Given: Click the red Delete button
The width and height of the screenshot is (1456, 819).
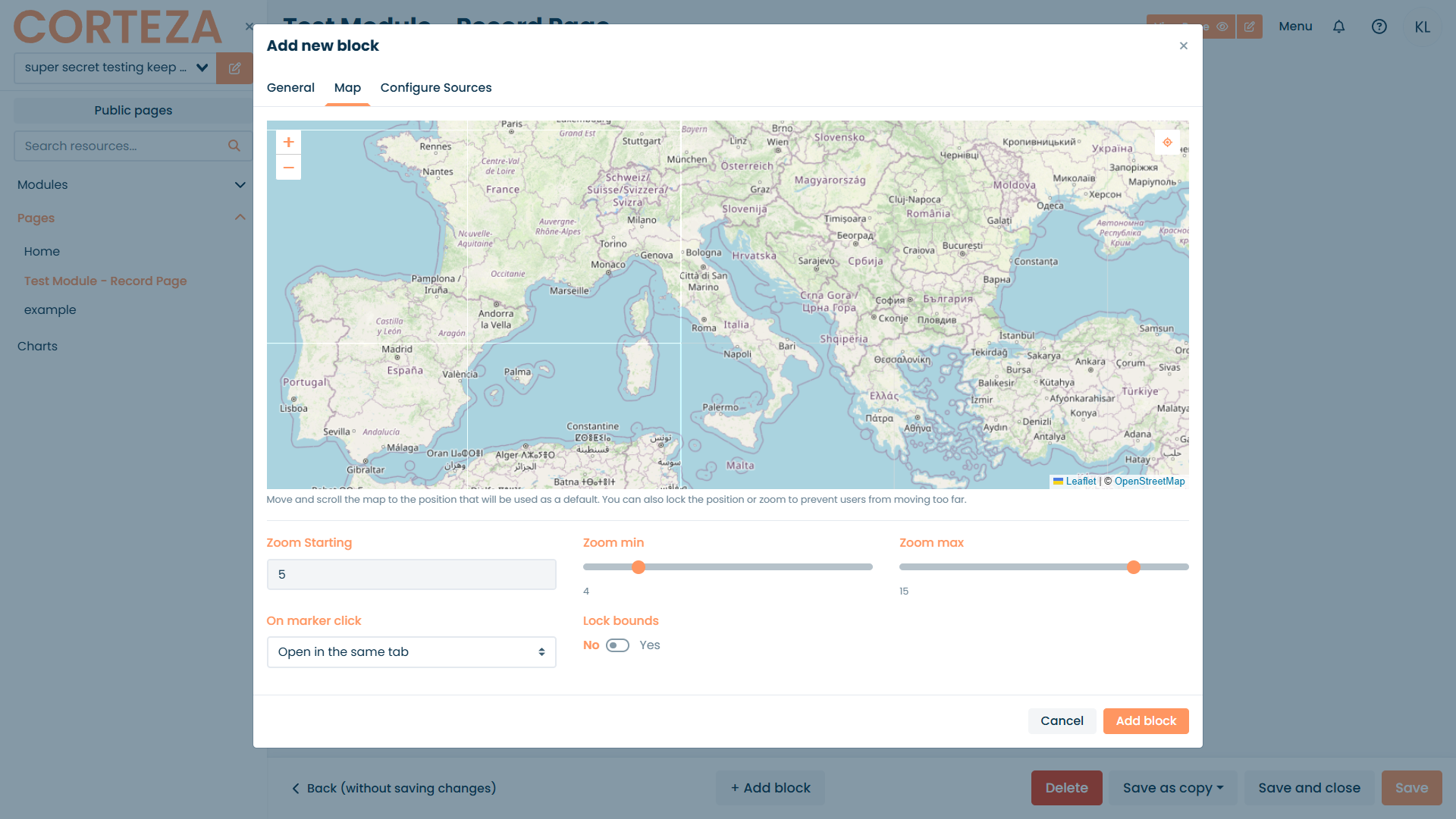Looking at the screenshot, I should 1066,788.
